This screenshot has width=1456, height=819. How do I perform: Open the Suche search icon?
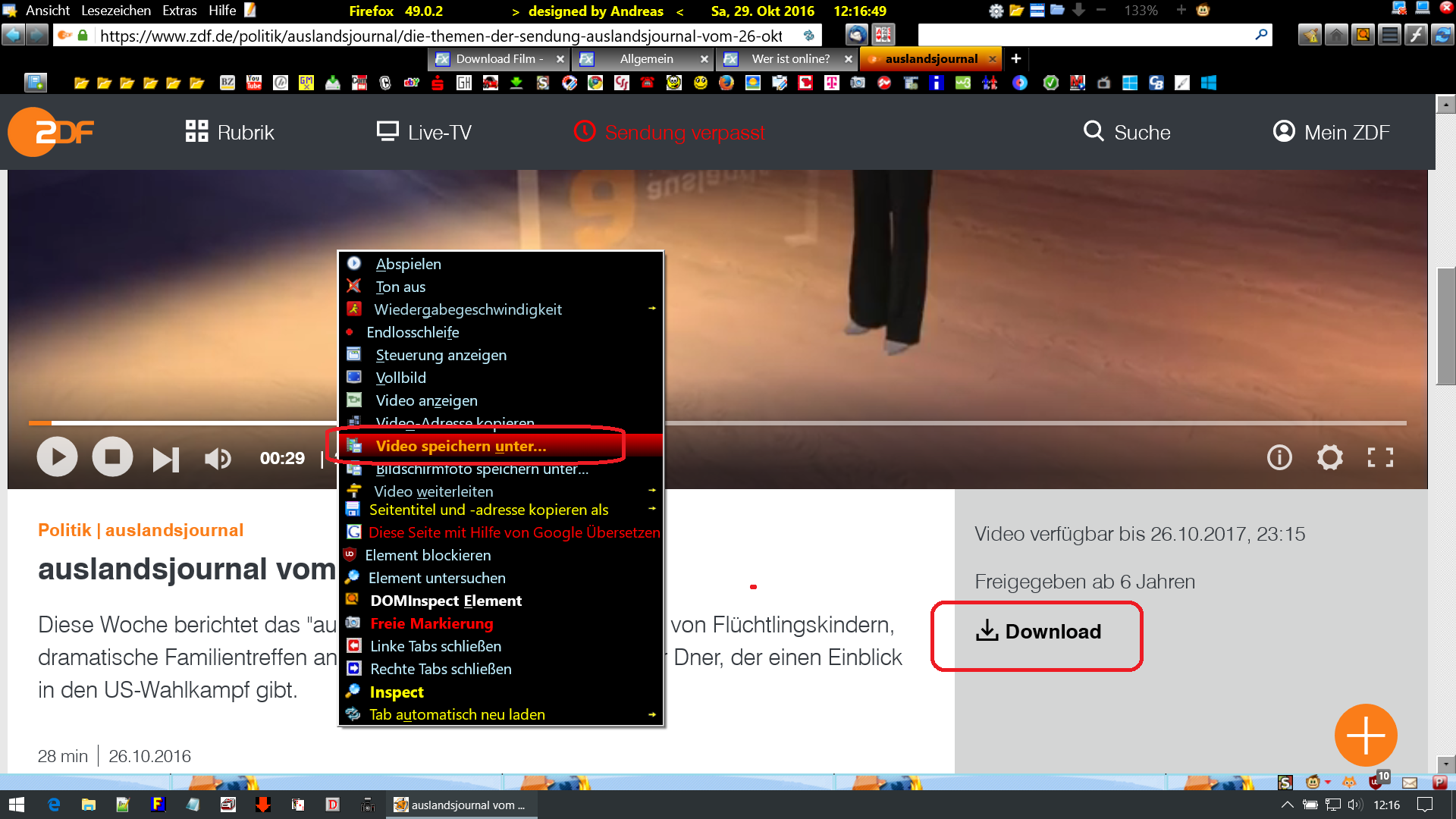(1093, 132)
